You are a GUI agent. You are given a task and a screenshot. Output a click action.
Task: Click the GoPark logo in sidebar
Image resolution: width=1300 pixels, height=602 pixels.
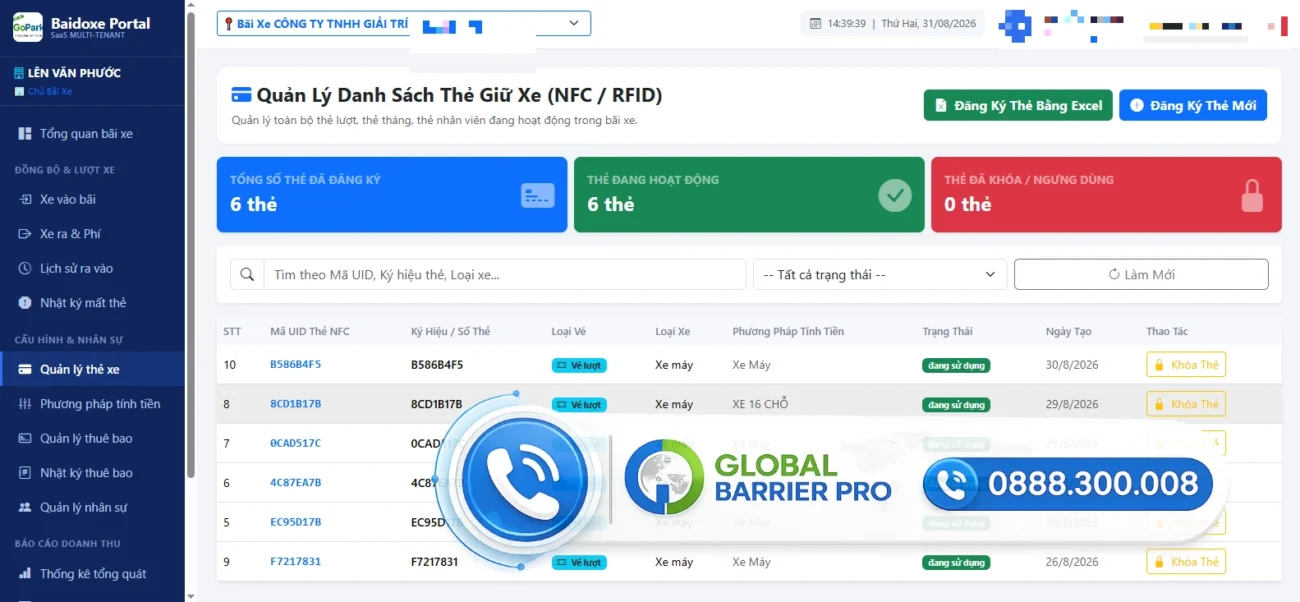click(28, 27)
